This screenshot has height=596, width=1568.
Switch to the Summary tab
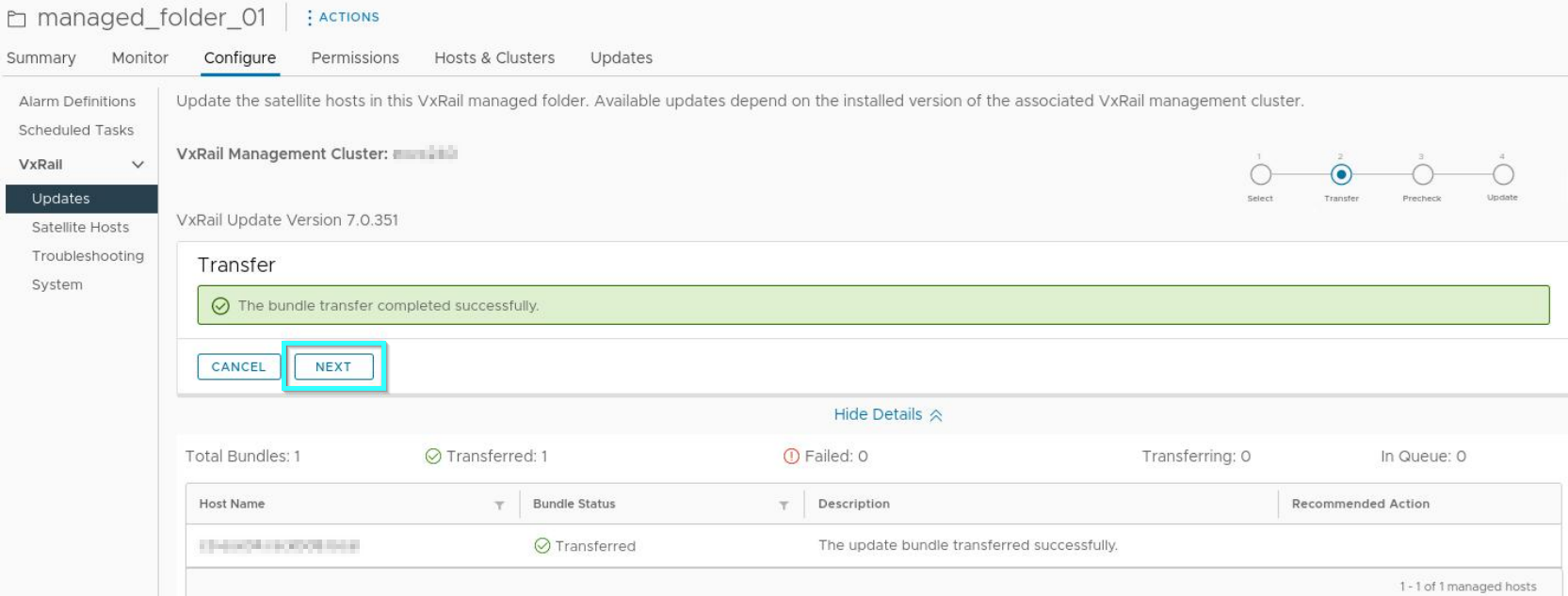tap(40, 57)
